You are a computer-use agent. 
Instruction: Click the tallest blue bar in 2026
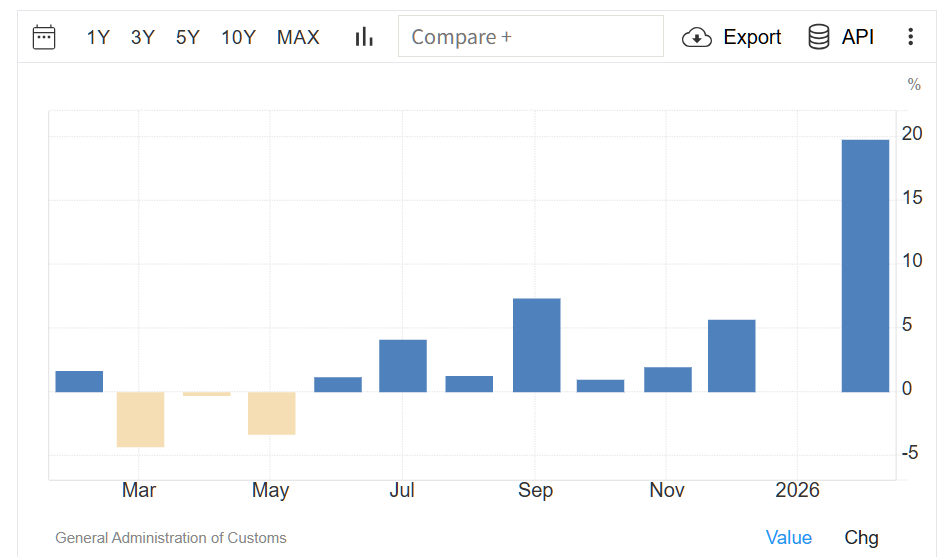(x=865, y=265)
